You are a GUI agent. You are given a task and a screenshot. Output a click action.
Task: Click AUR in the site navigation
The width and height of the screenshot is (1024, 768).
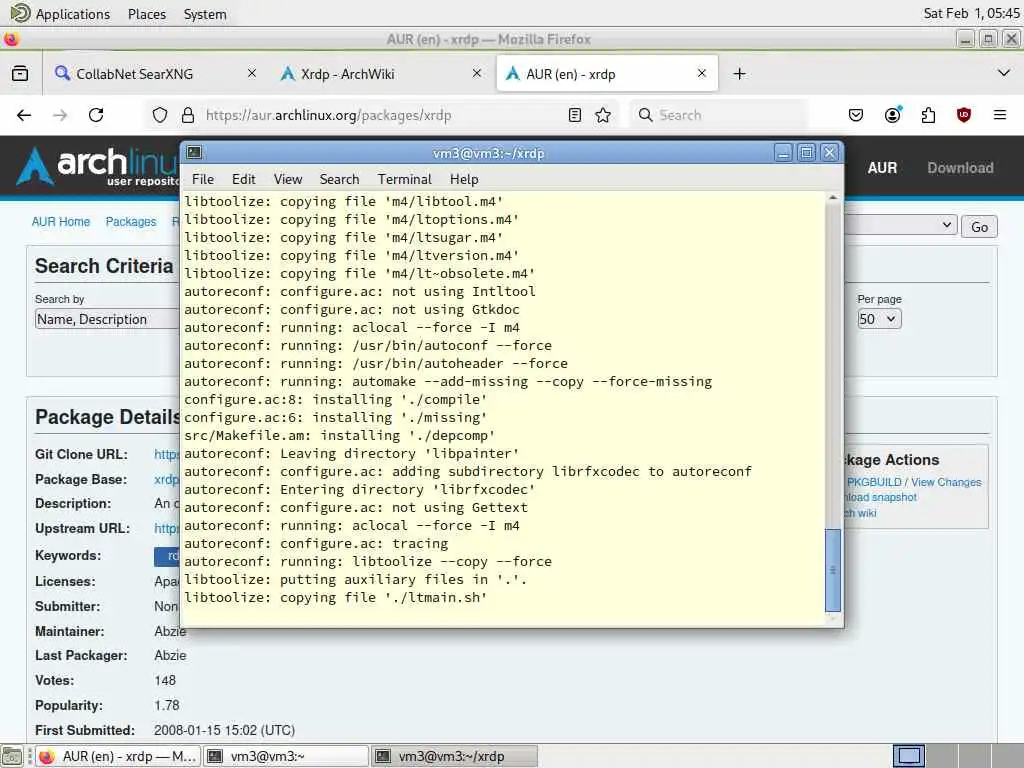(x=882, y=168)
